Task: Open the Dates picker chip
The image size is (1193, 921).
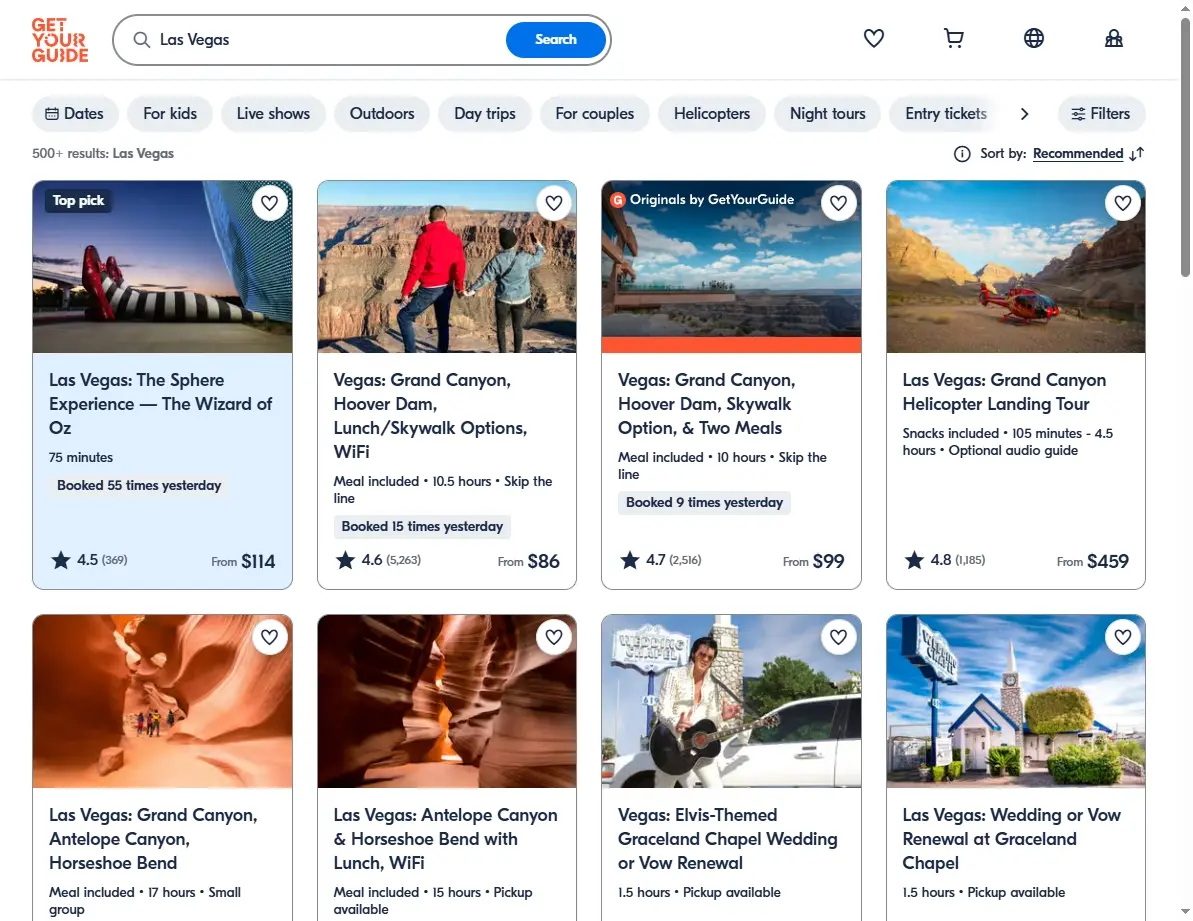Action: [75, 114]
